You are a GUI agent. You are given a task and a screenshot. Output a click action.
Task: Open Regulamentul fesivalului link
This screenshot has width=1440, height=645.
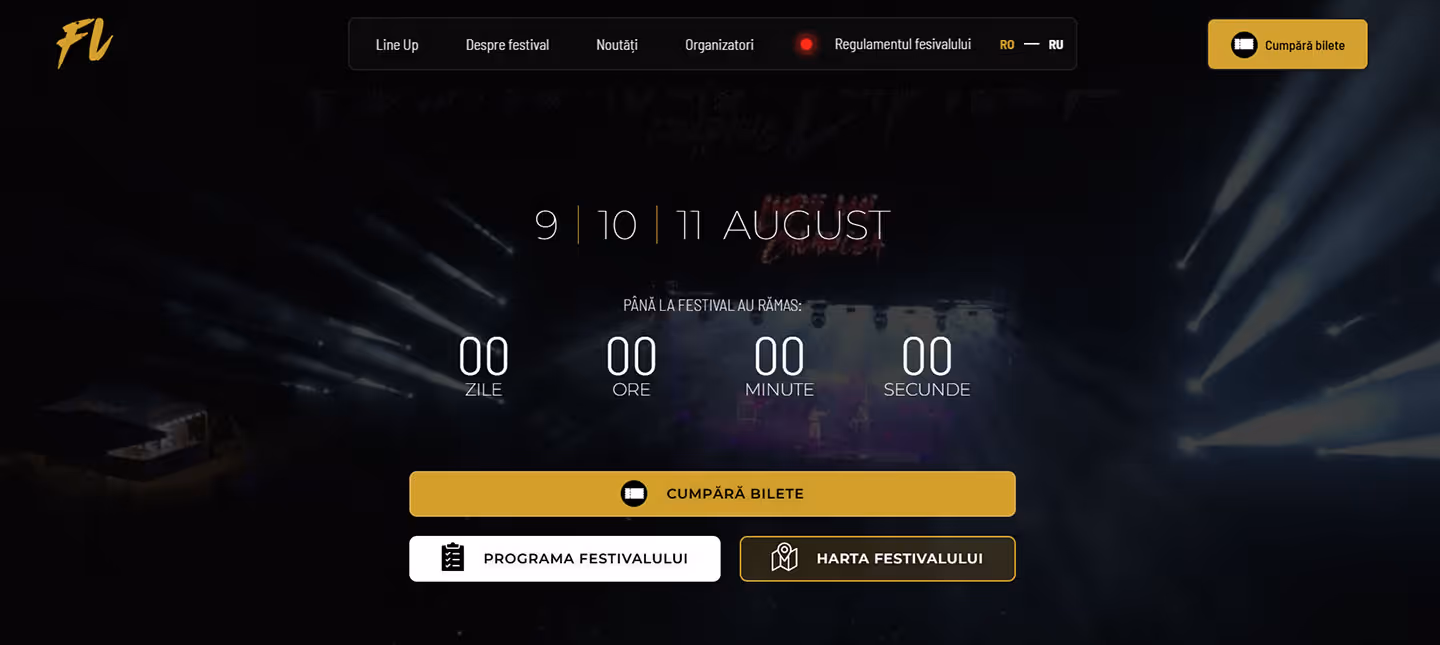[x=903, y=44]
